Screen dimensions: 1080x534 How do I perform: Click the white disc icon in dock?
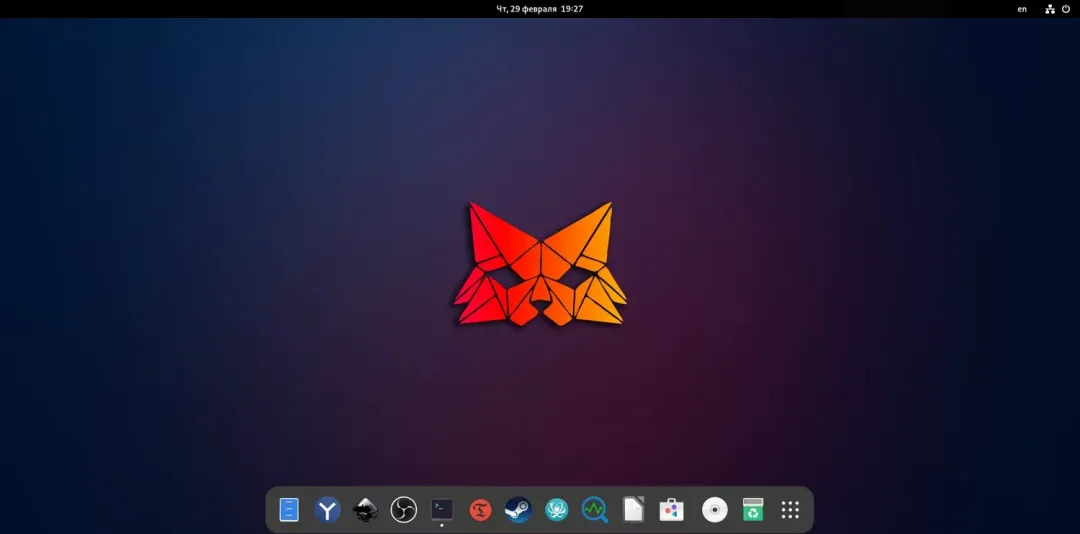coord(714,510)
